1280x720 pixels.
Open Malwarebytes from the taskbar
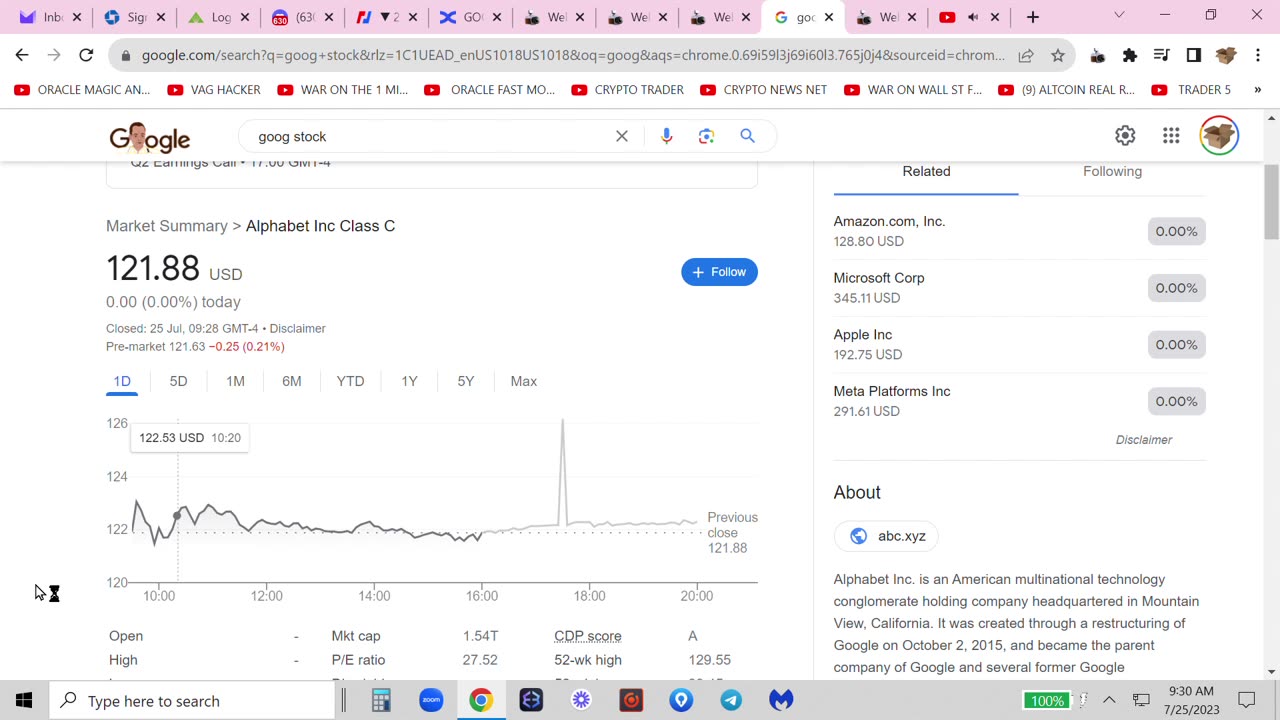click(x=781, y=700)
